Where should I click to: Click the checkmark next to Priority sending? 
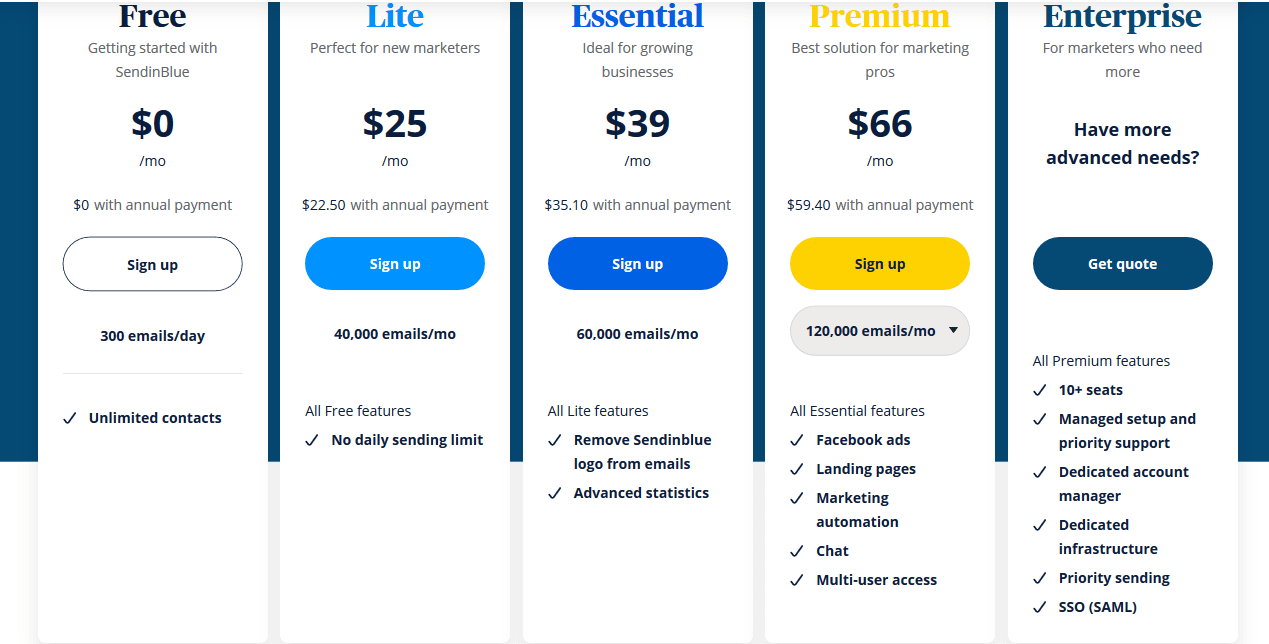click(1040, 579)
